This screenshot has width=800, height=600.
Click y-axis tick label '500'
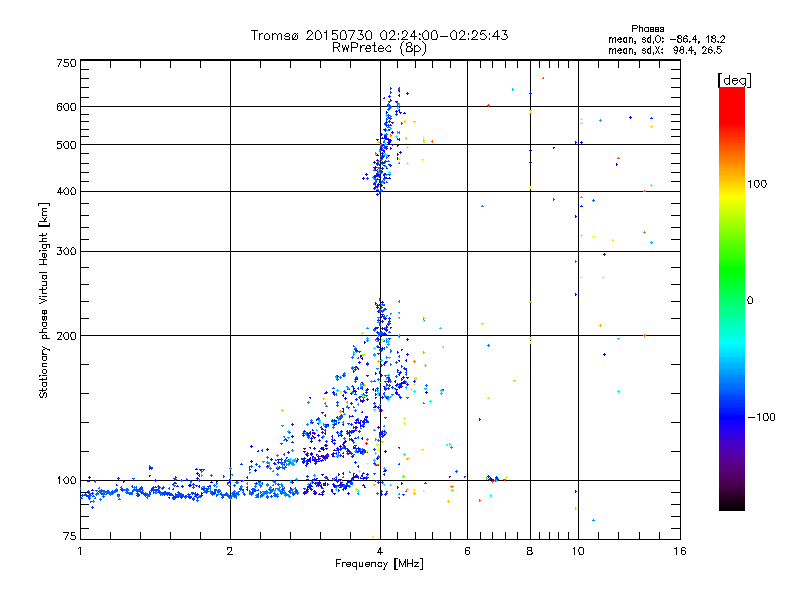pyautogui.click(x=66, y=145)
